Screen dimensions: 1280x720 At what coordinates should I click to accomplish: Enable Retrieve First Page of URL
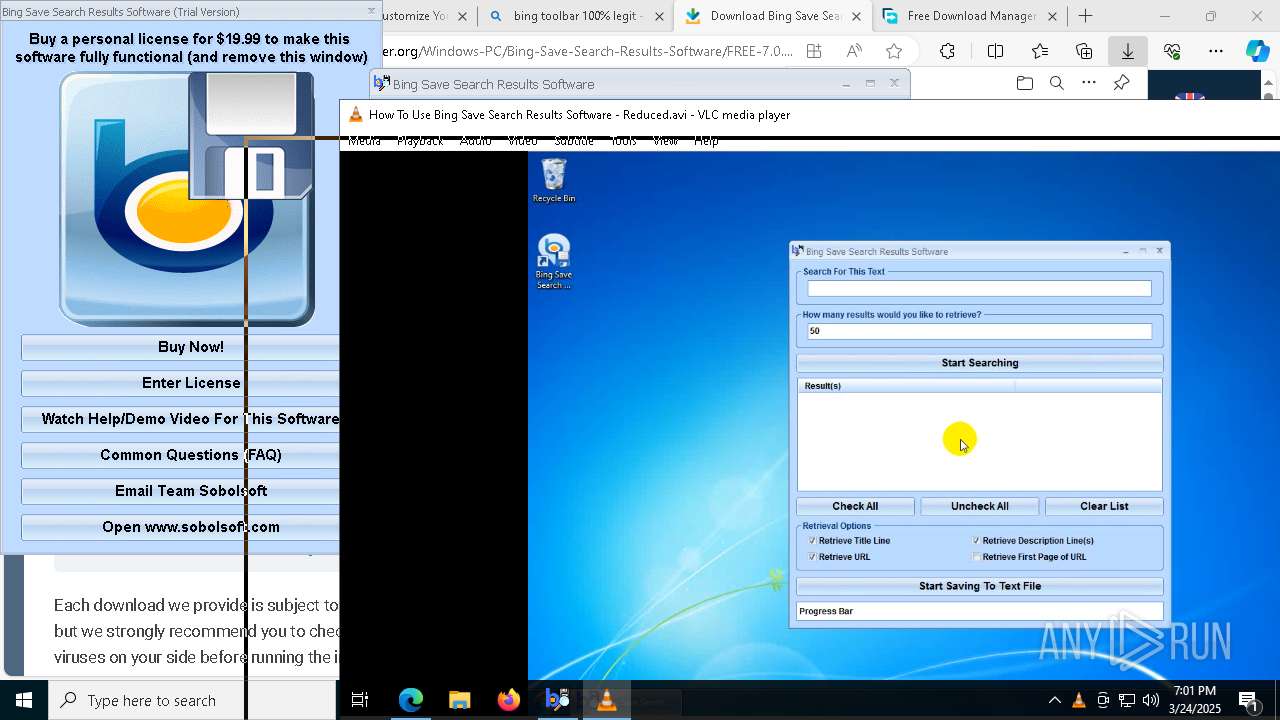(x=977, y=557)
